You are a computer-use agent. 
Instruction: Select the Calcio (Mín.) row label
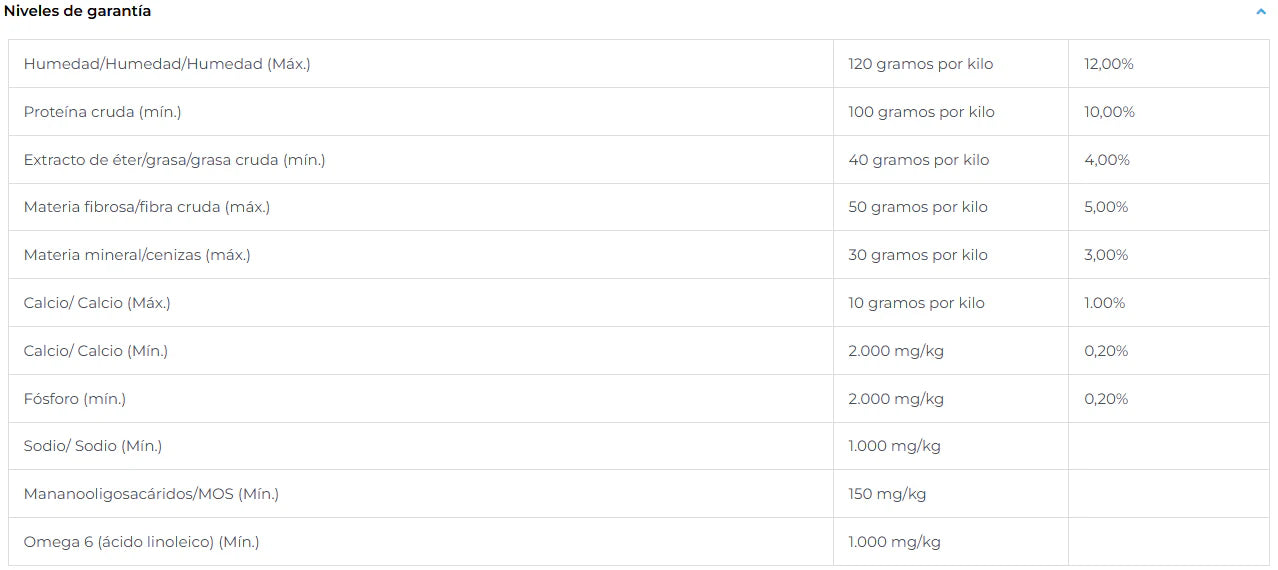click(96, 351)
